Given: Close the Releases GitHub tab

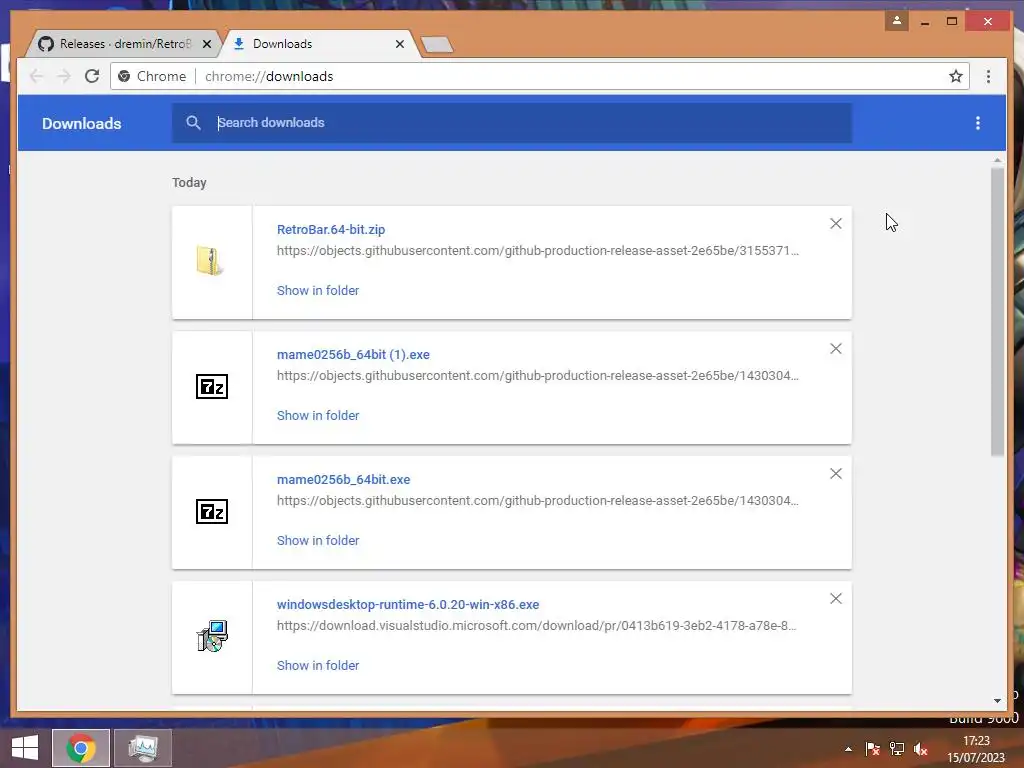Looking at the screenshot, I should [207, 44].
